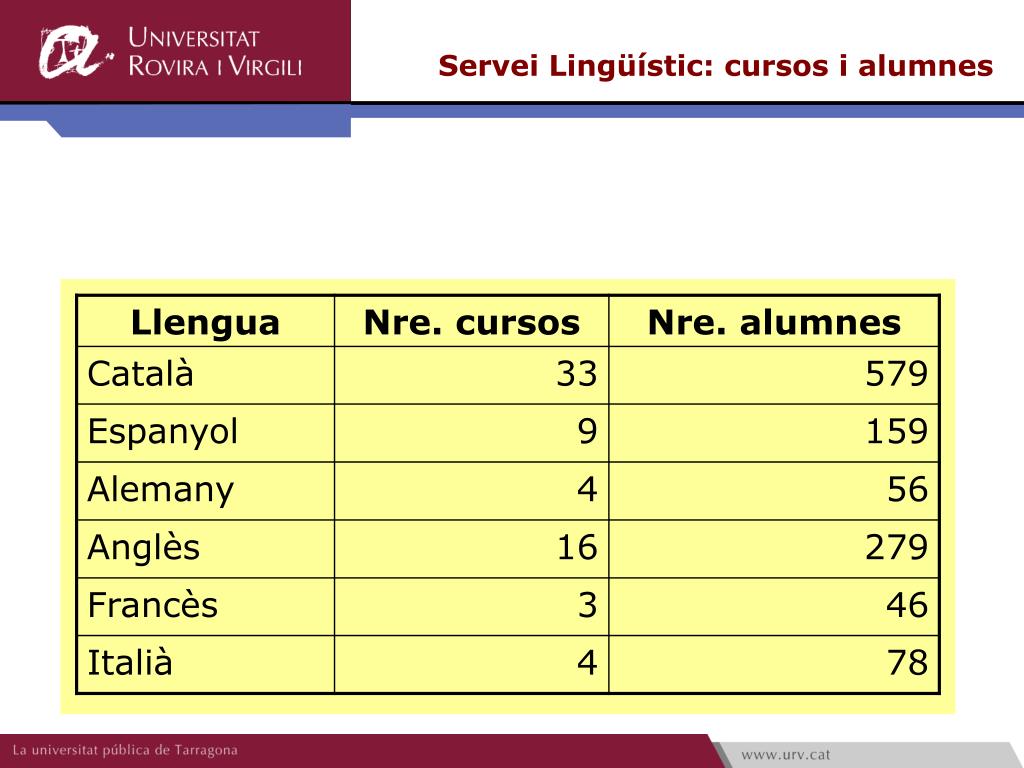The height and width of the screenshot is (768, 1024).
Task: Select the Català row label
Action: [x=140, y=374]
